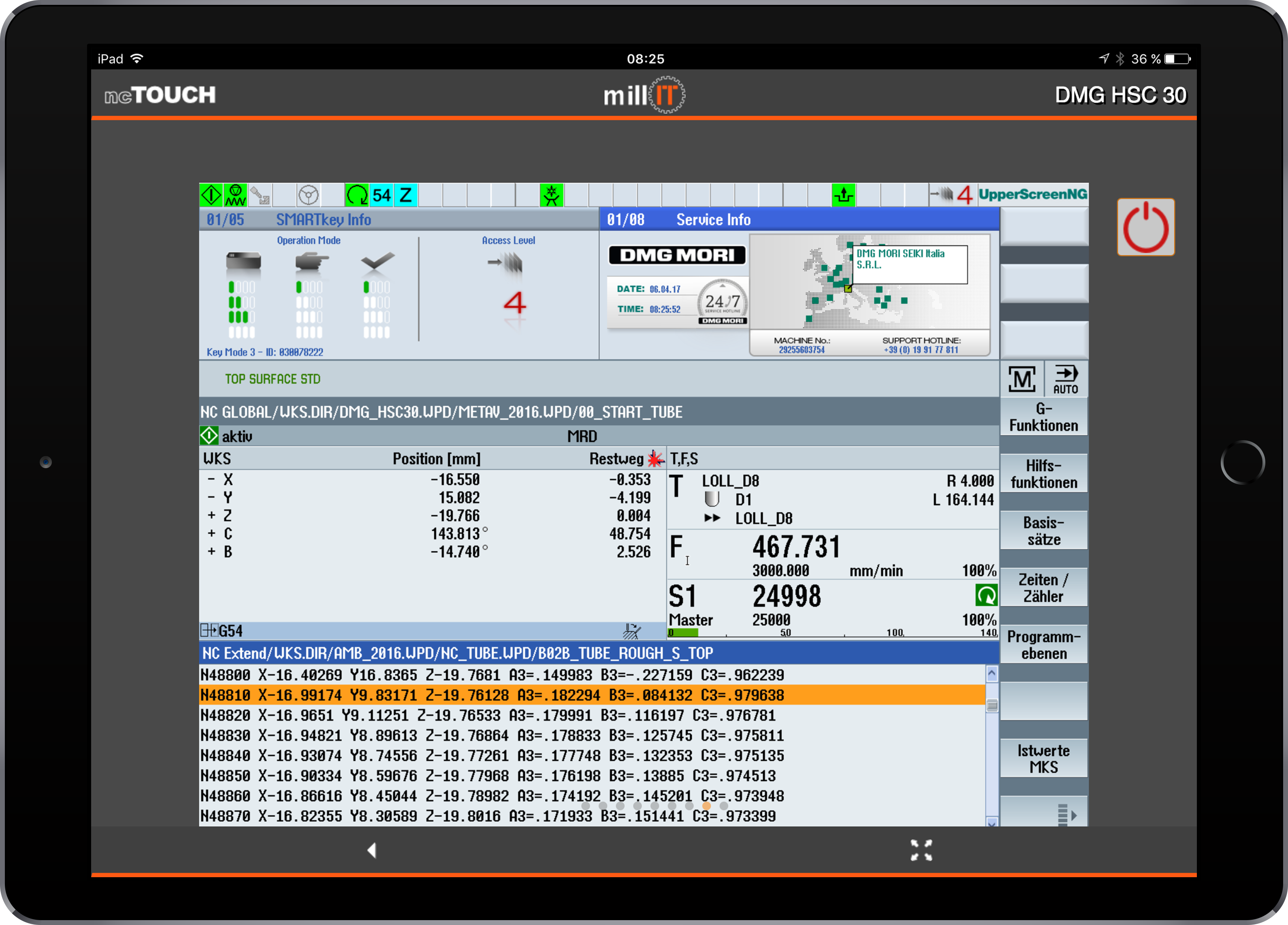The image size is (1288, 925).
Task: Click the green spindle direction icon
Action: [x=986, y=595]
